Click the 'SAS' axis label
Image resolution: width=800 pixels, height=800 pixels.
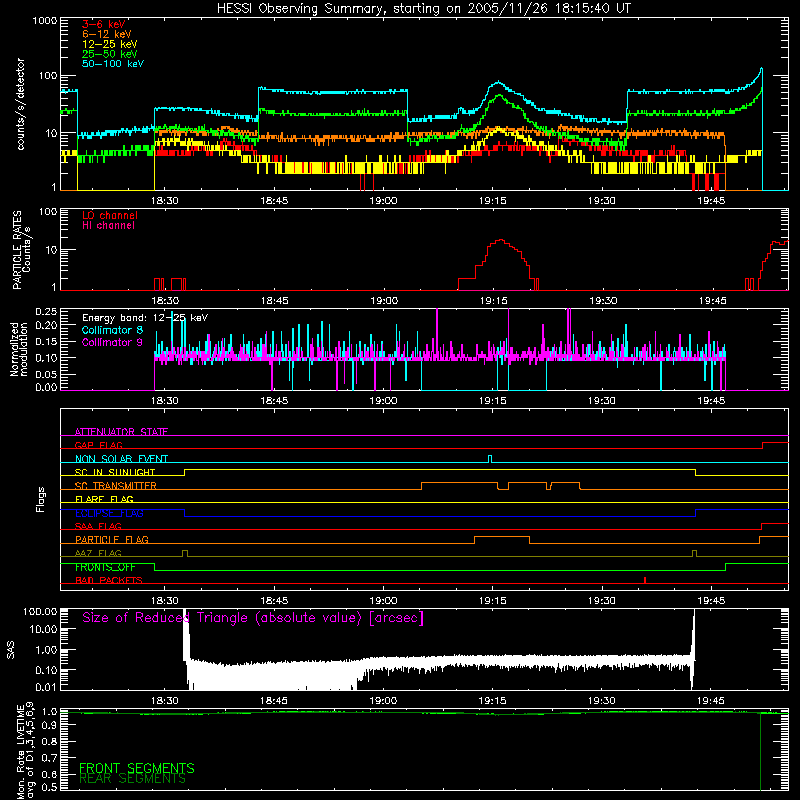(11, 650)
